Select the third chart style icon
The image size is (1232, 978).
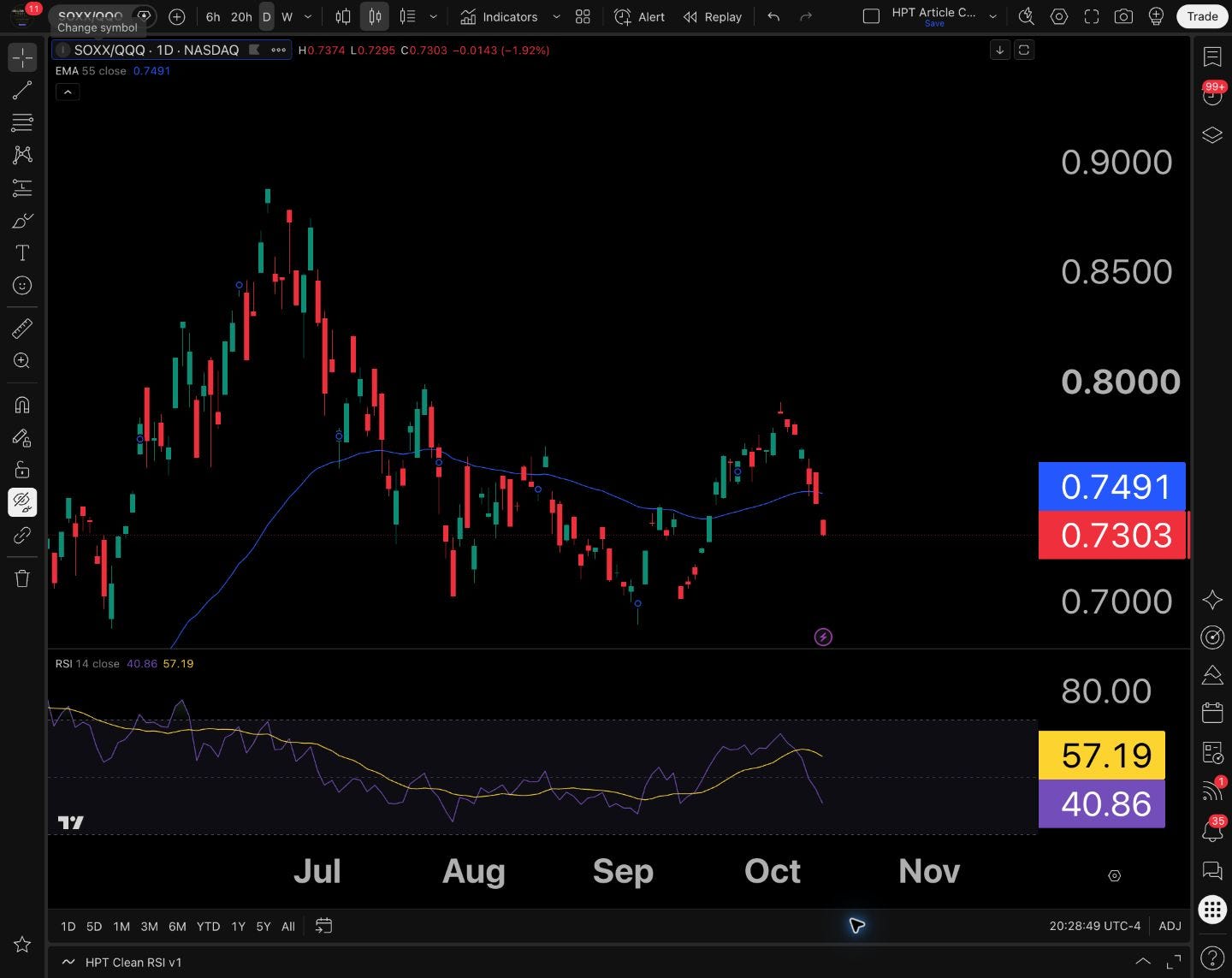tap(408, 16)
